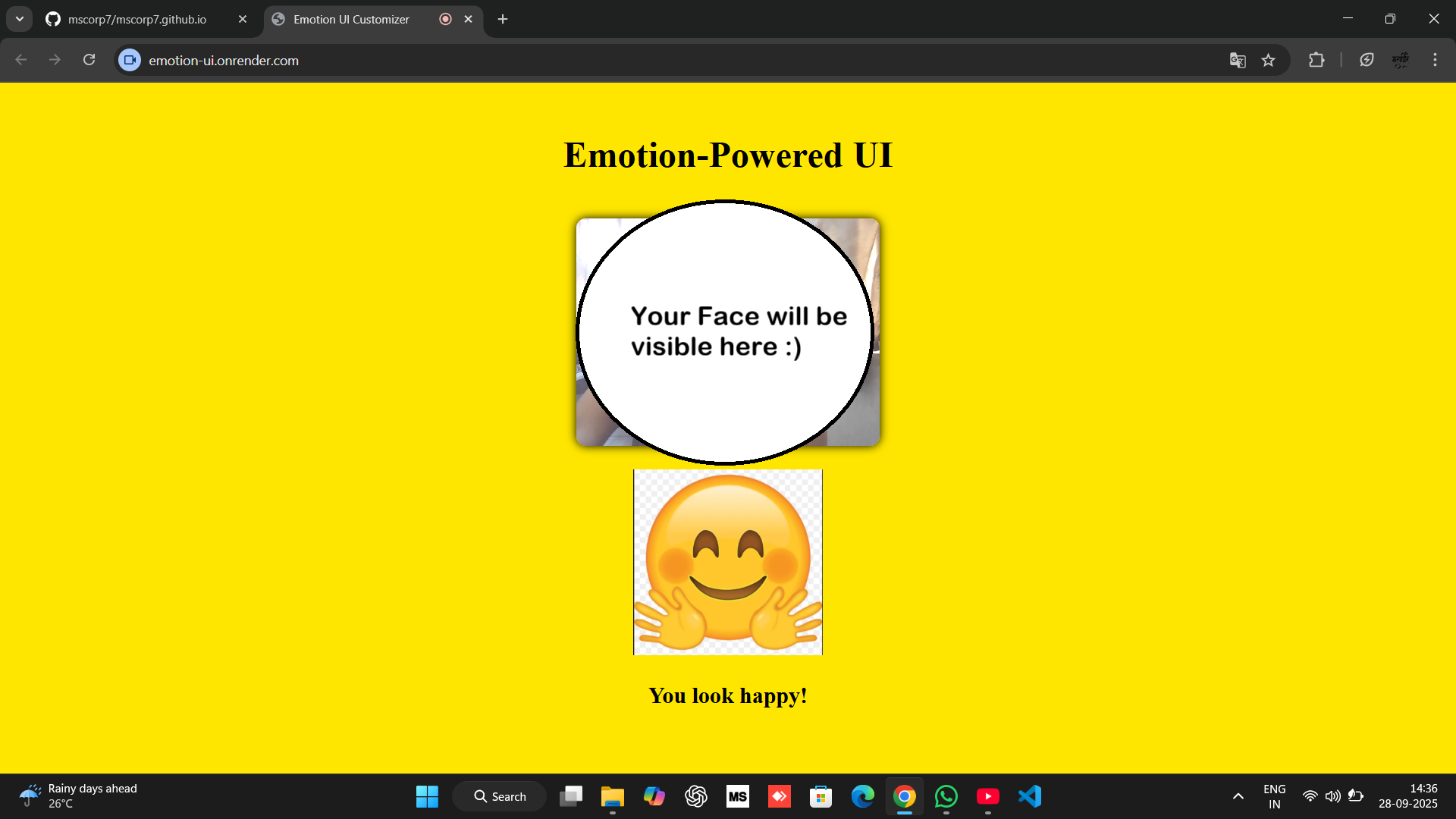
Task: Bookmark this page with the star icon
Action: pyautogui.click(x=1269, y=60)
